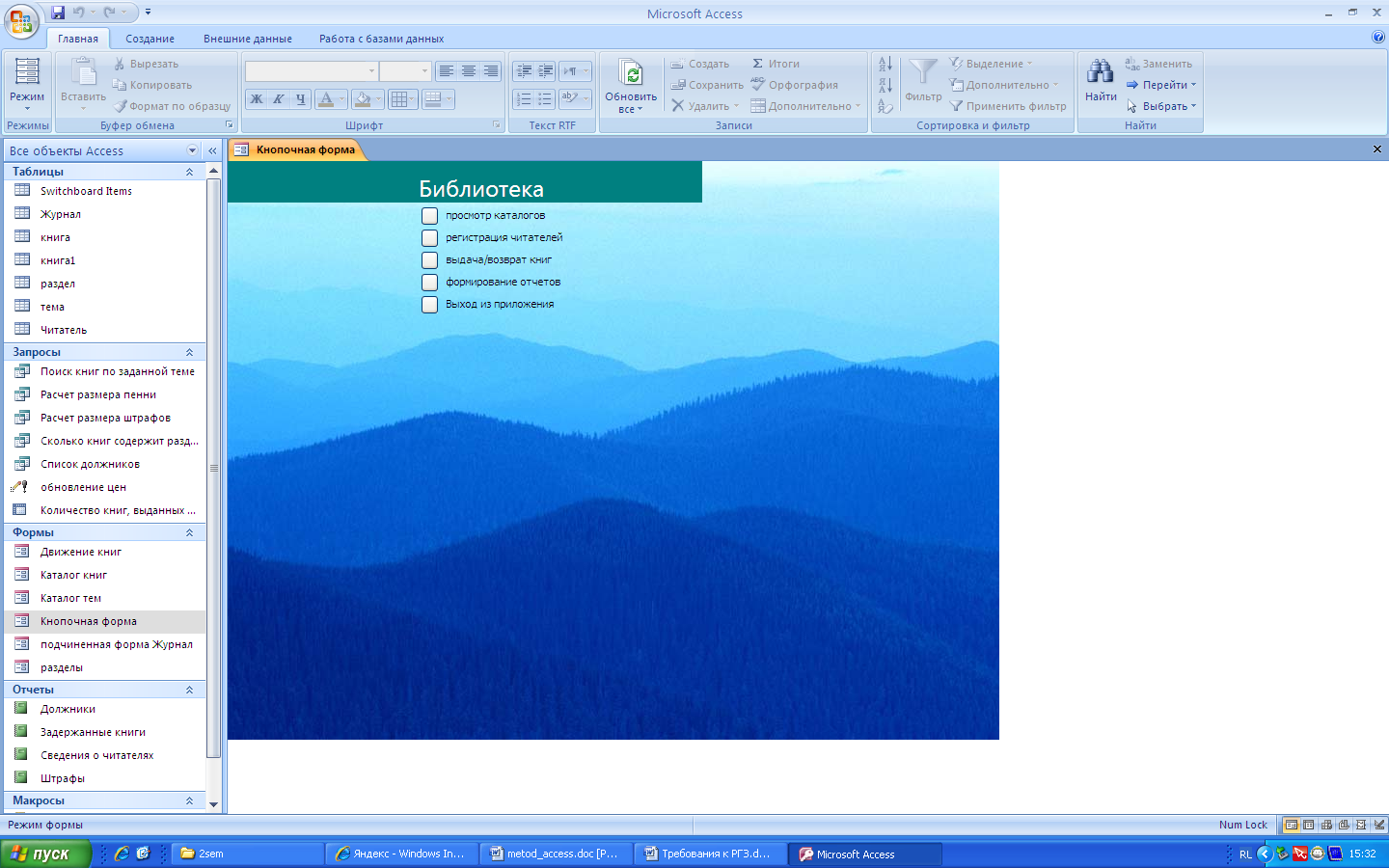Open the Go To (Перейти) dropdown
This screenshot has height=868, width=1389.
1160,85
